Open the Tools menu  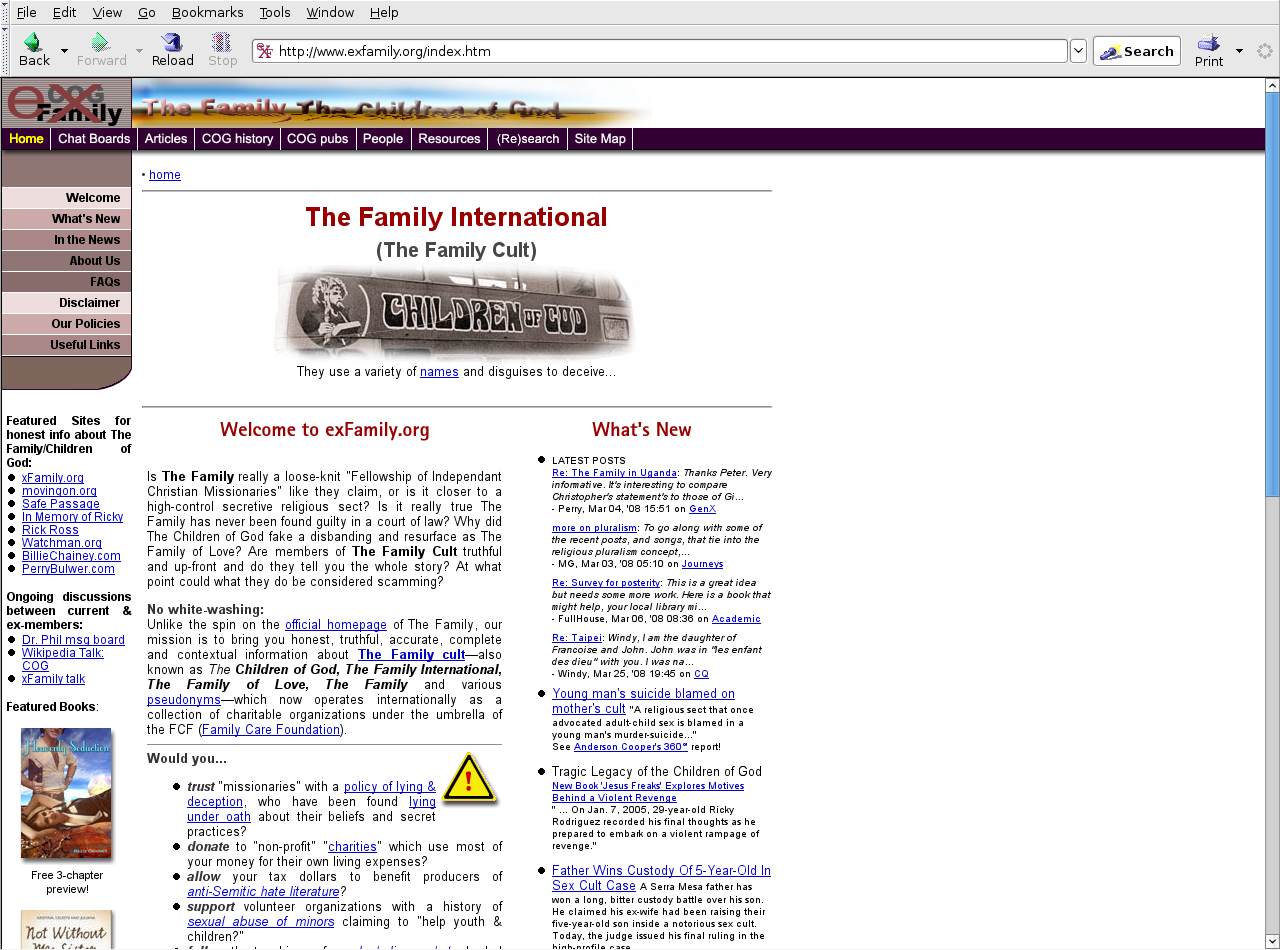pyautogui.click(x=275, y=12)
